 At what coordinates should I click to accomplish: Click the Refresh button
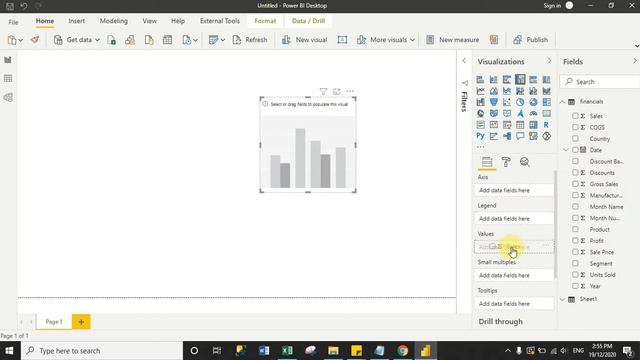click(x=250, y=40)
